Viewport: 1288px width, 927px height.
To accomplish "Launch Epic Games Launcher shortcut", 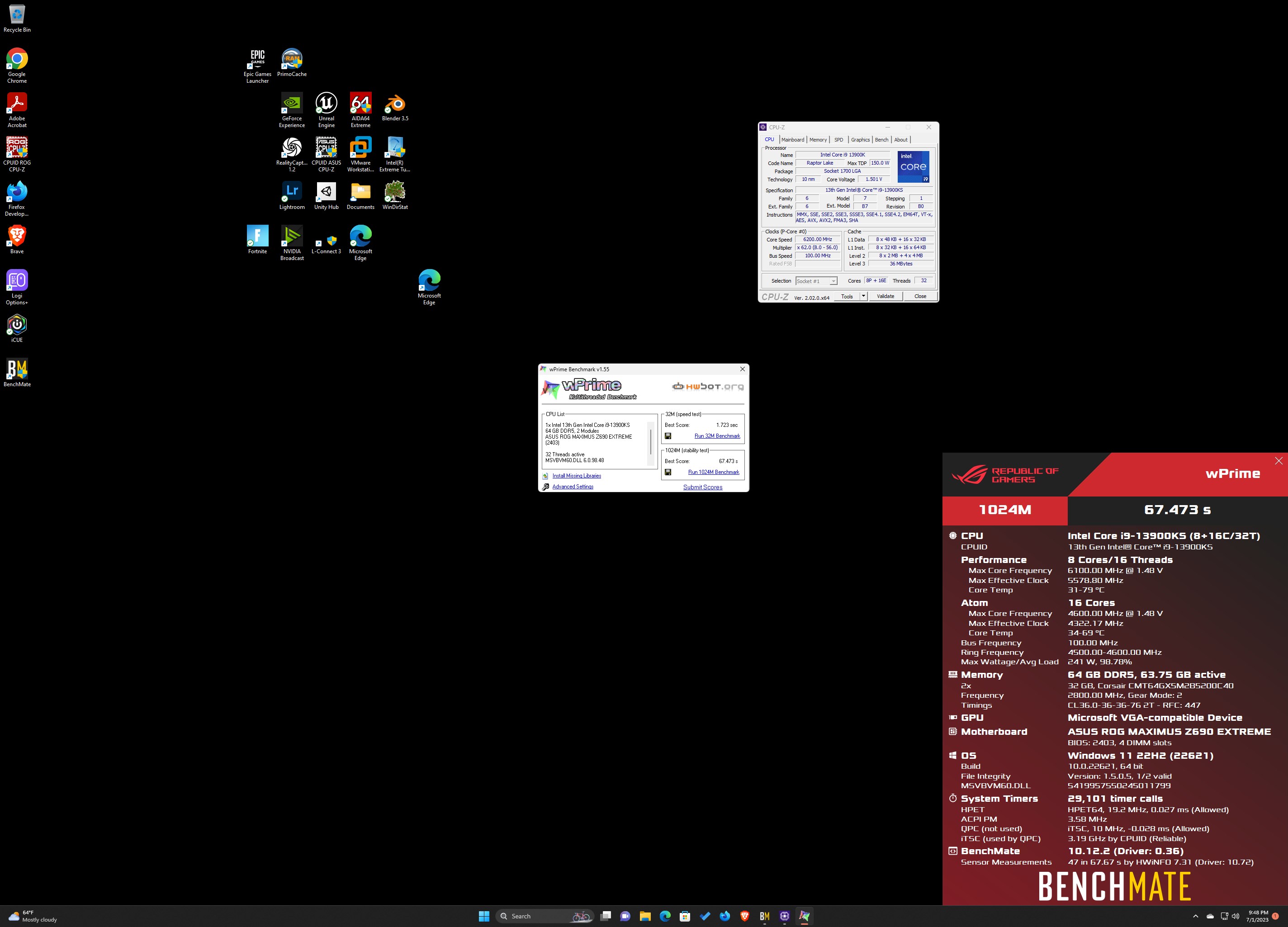I will click(258, 66).
